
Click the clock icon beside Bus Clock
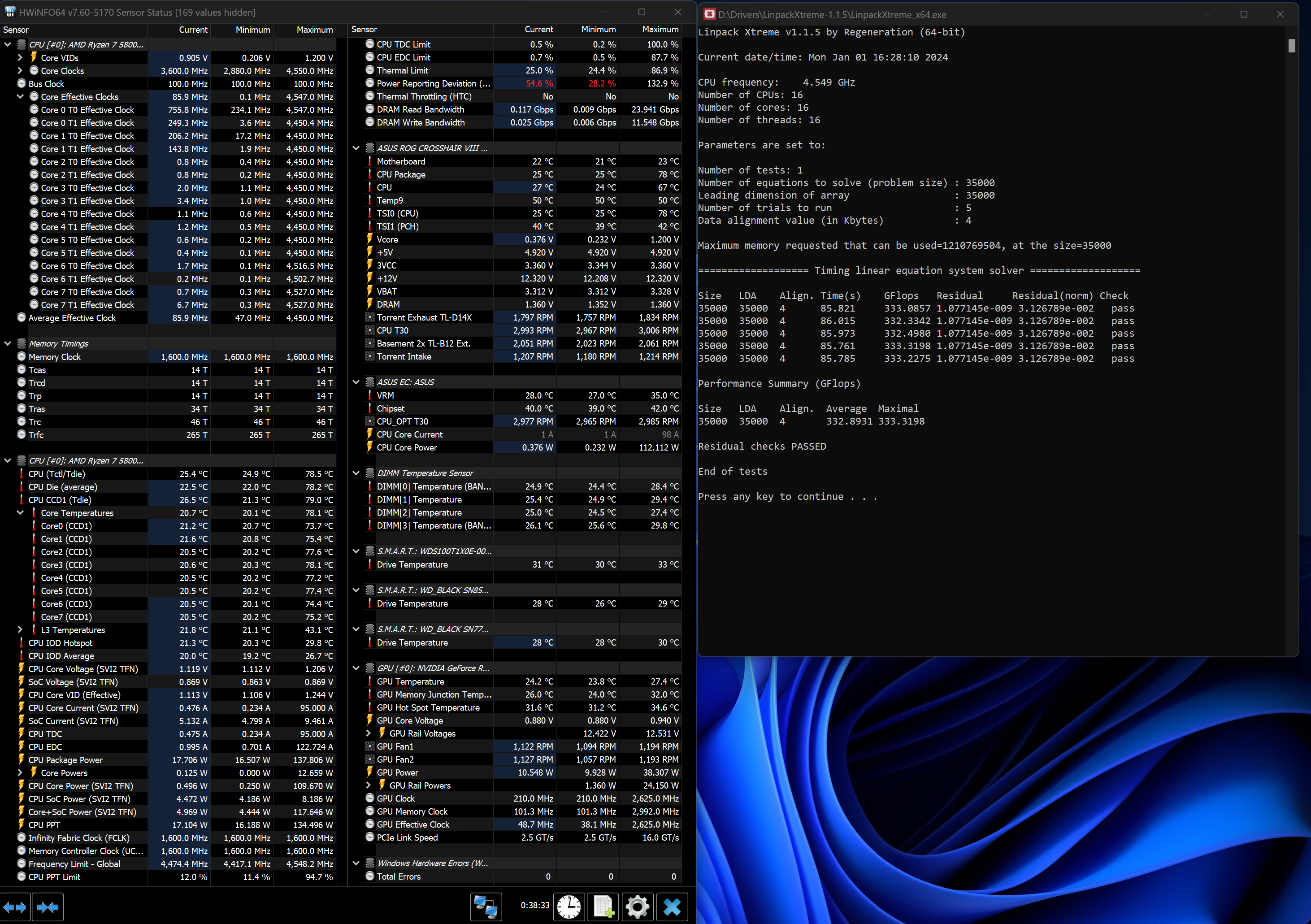(22, 83)
